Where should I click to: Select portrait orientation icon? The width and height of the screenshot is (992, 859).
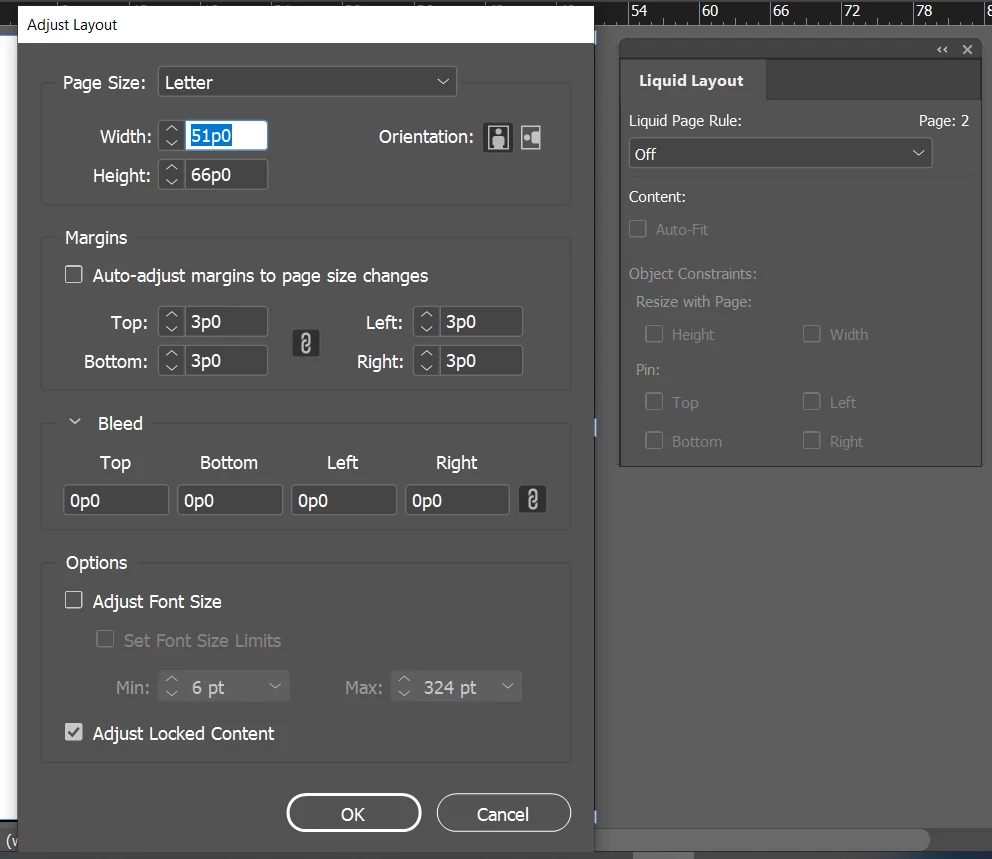(x=498, y=137)
